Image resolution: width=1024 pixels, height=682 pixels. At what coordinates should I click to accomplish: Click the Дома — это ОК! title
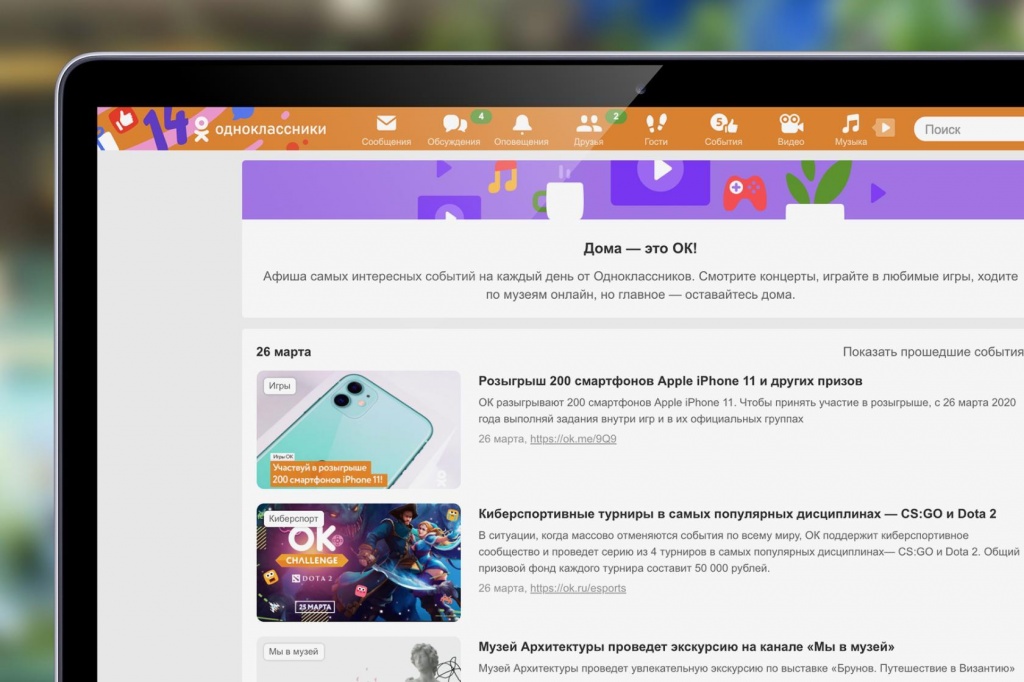tap(640, 248)
